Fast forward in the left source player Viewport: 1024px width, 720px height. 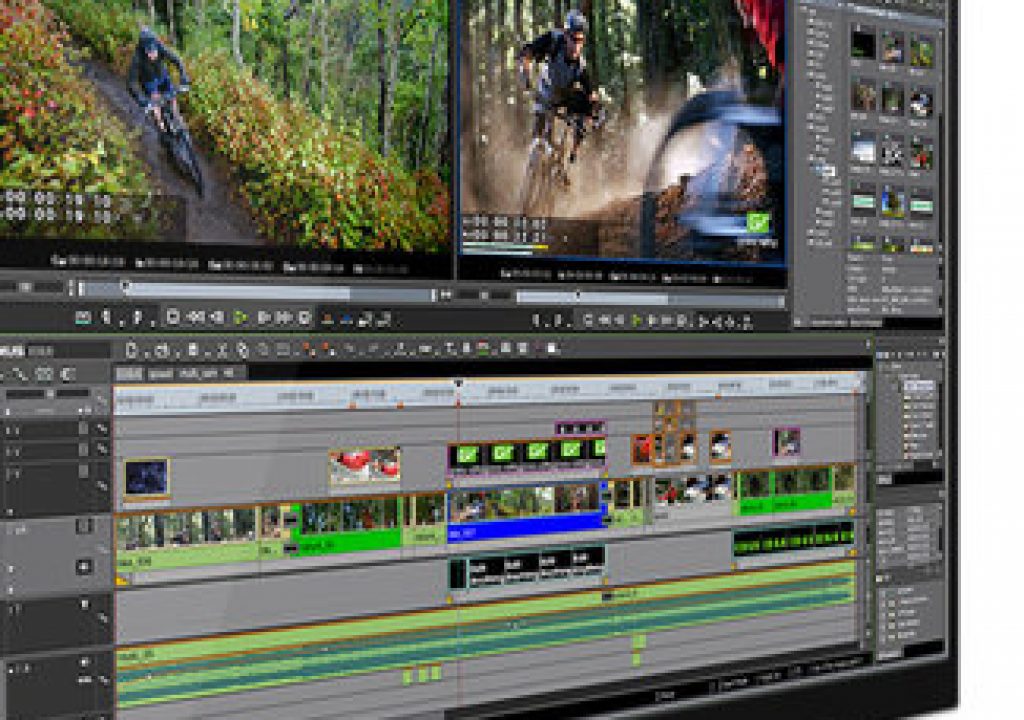pos(283,318)
